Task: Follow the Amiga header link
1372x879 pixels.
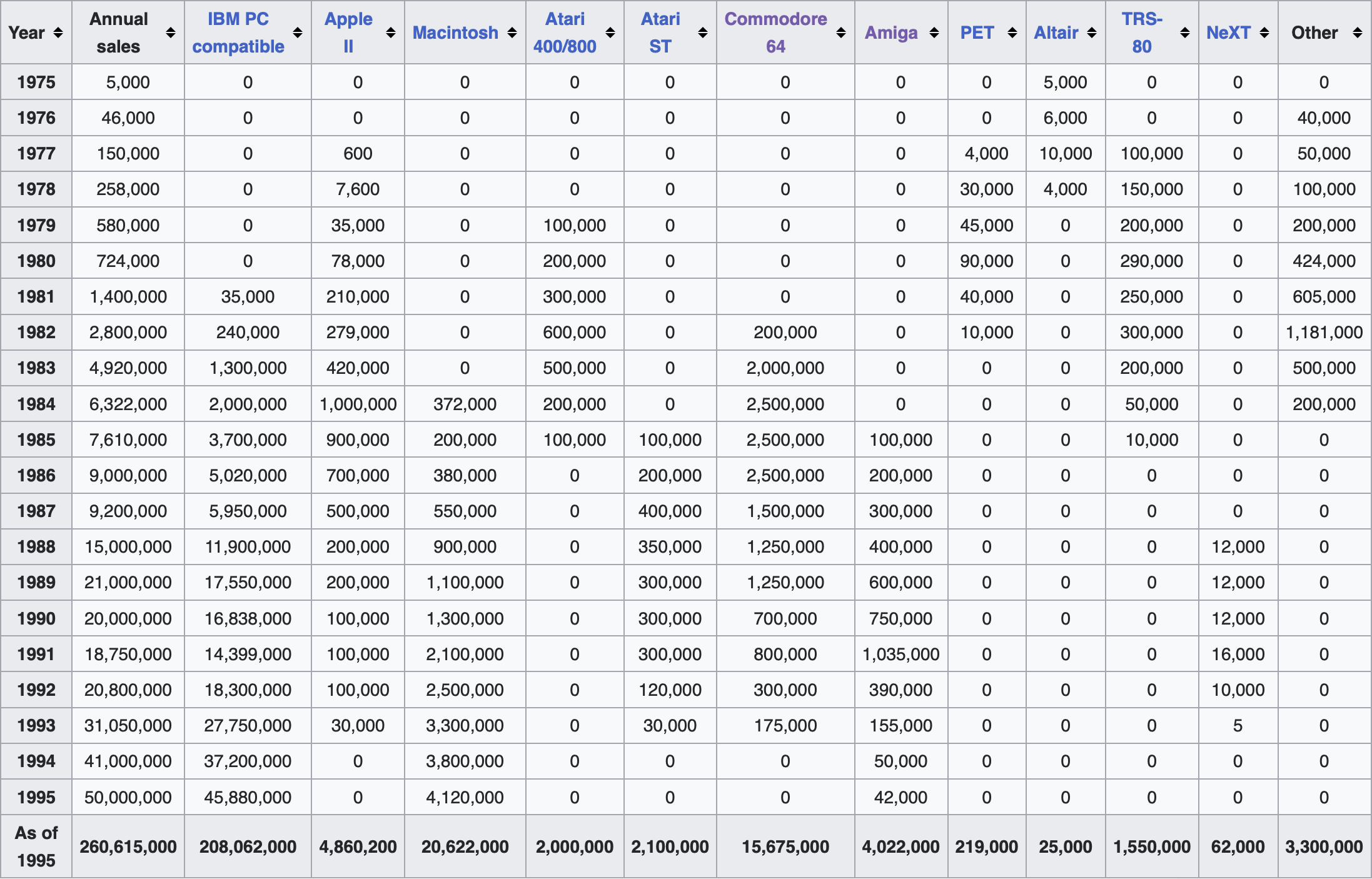Action: [x=891, y=33]
